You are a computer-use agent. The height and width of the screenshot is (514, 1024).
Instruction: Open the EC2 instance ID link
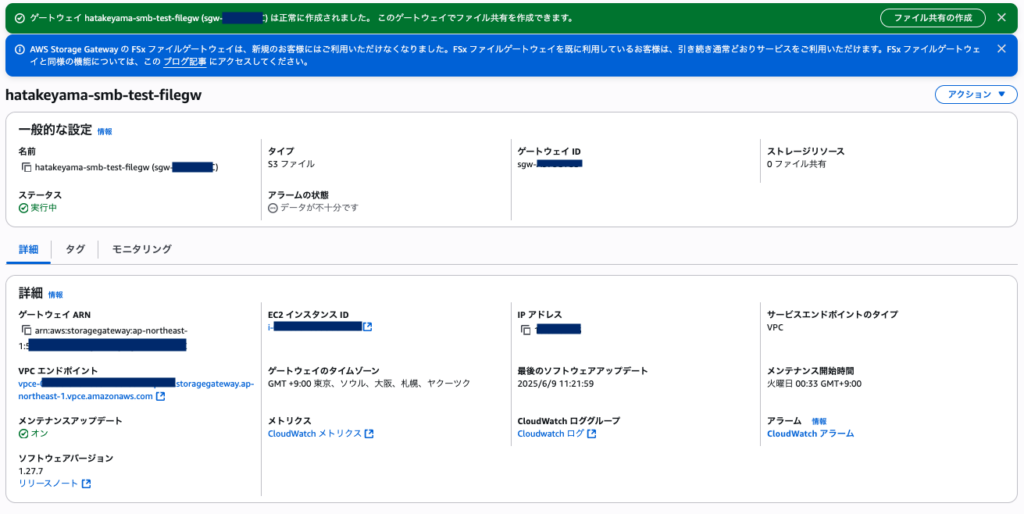(315, 327)
